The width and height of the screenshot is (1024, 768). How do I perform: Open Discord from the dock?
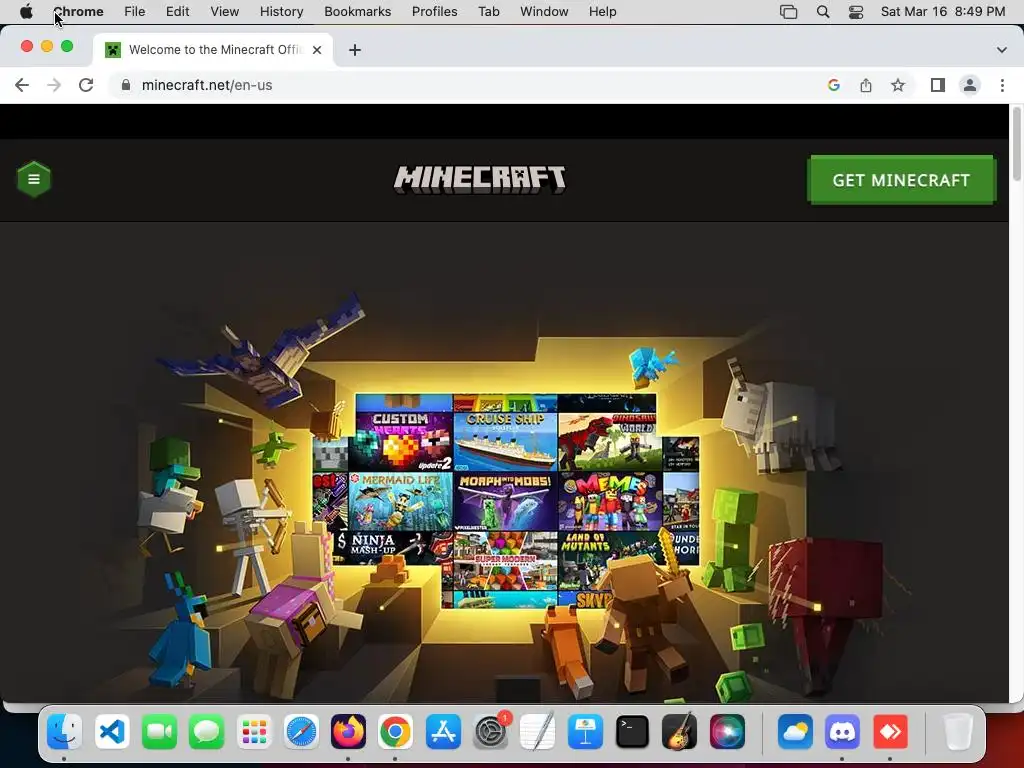click(x=842, y=731)
